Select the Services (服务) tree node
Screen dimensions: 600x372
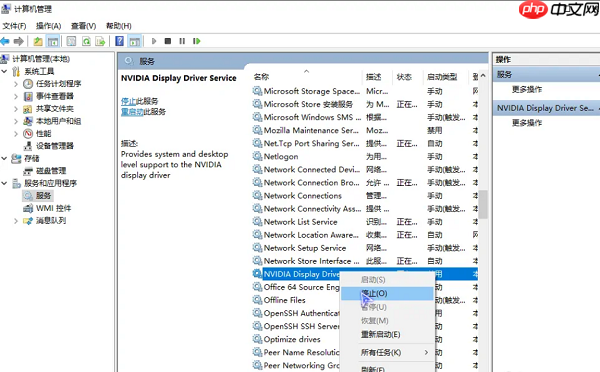tap(43, 196)
